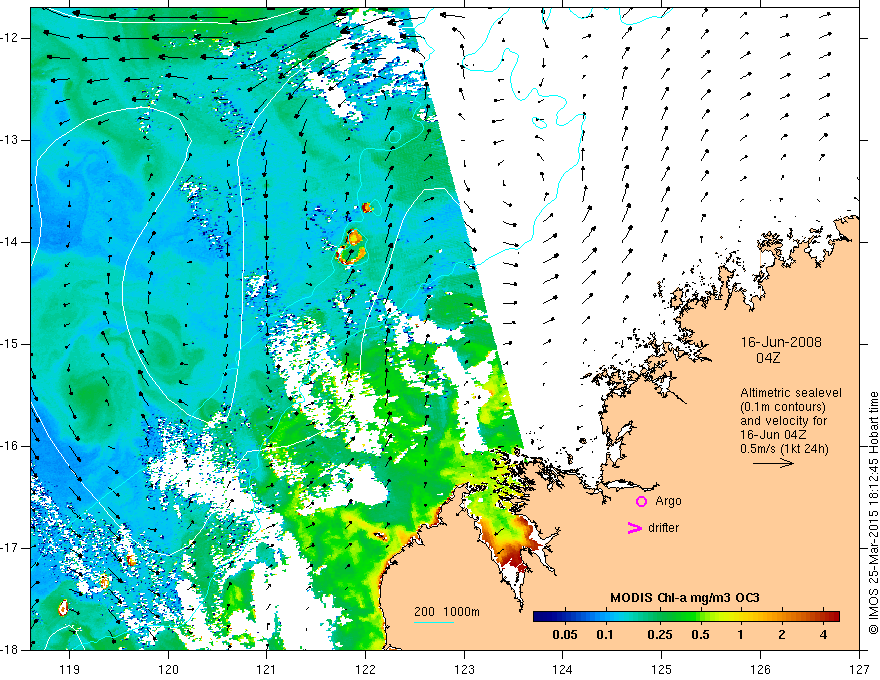Click latitude label -14 on the axis
This screenshot has height=680, width=880.
click(x=10, y=242)
